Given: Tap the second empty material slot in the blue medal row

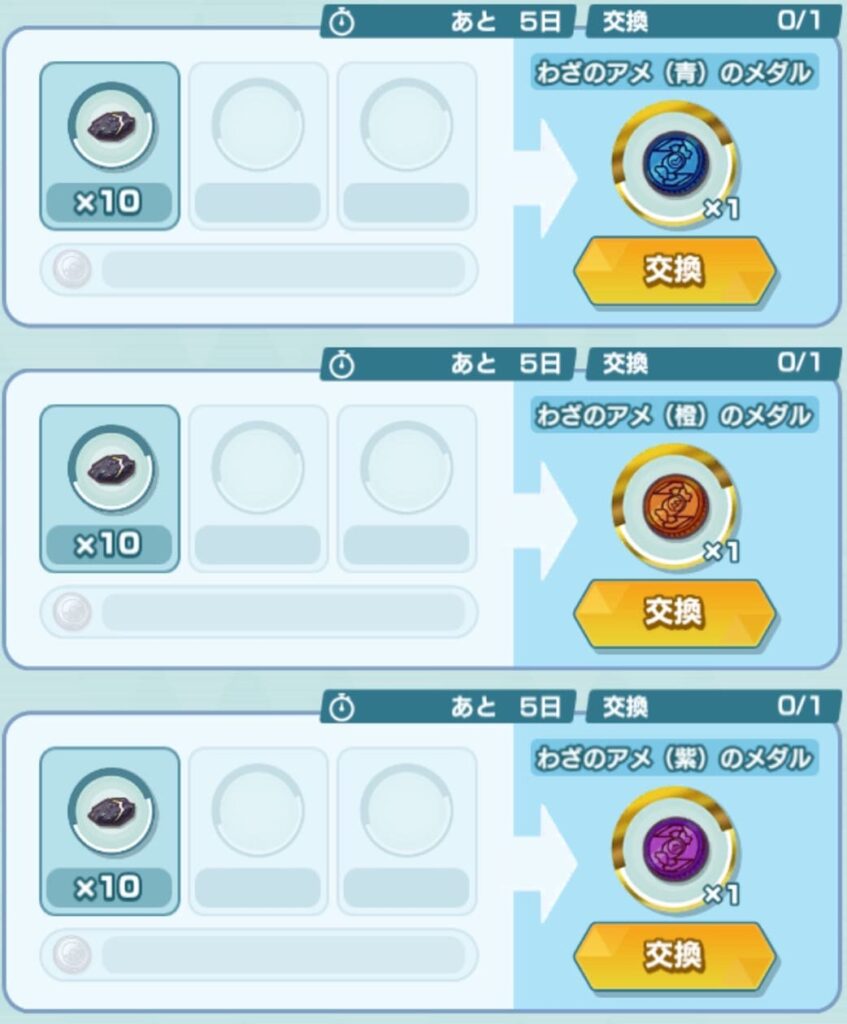Looking at the screenshot, I should pyautogui.click(x=258, y=146).
